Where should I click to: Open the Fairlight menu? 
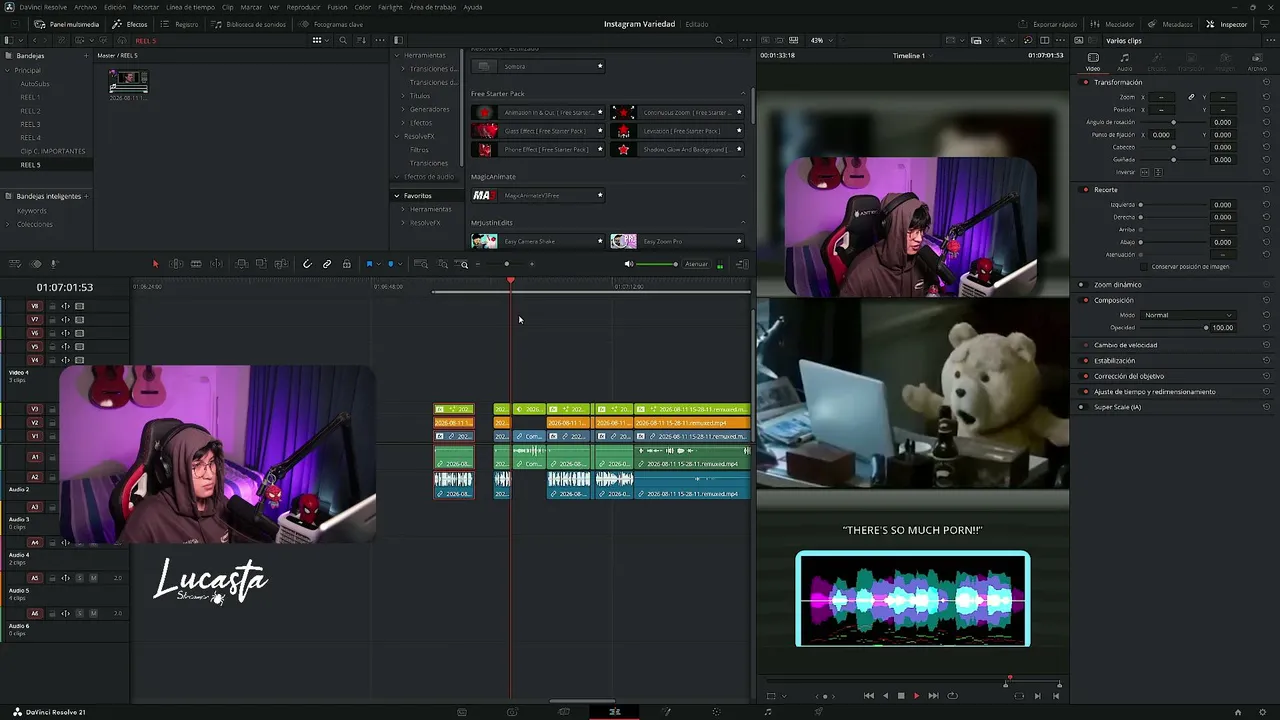390,7
